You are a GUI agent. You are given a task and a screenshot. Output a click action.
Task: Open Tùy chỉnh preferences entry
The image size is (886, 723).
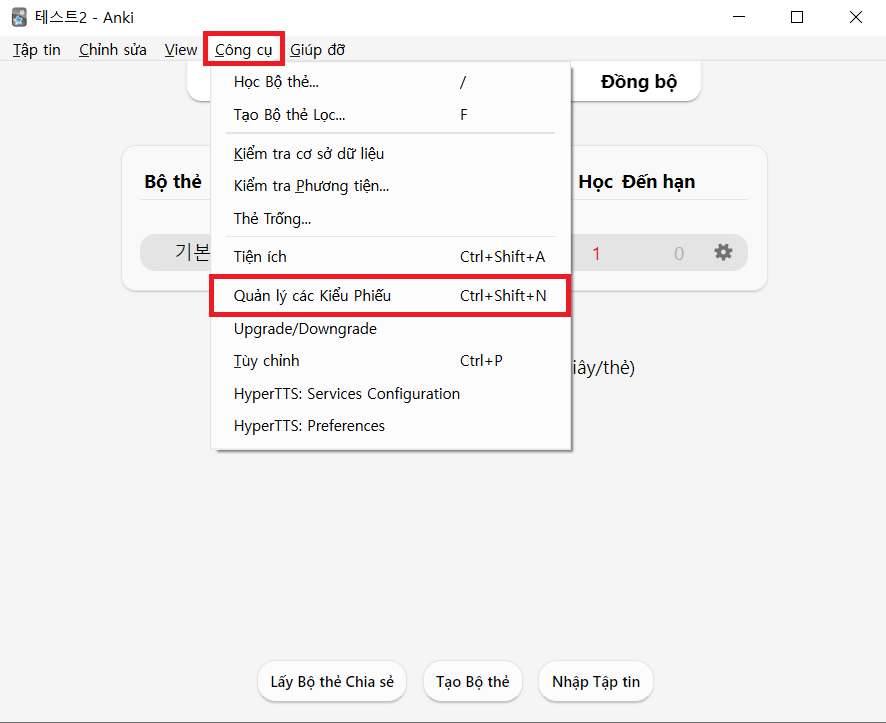[390, 360]
